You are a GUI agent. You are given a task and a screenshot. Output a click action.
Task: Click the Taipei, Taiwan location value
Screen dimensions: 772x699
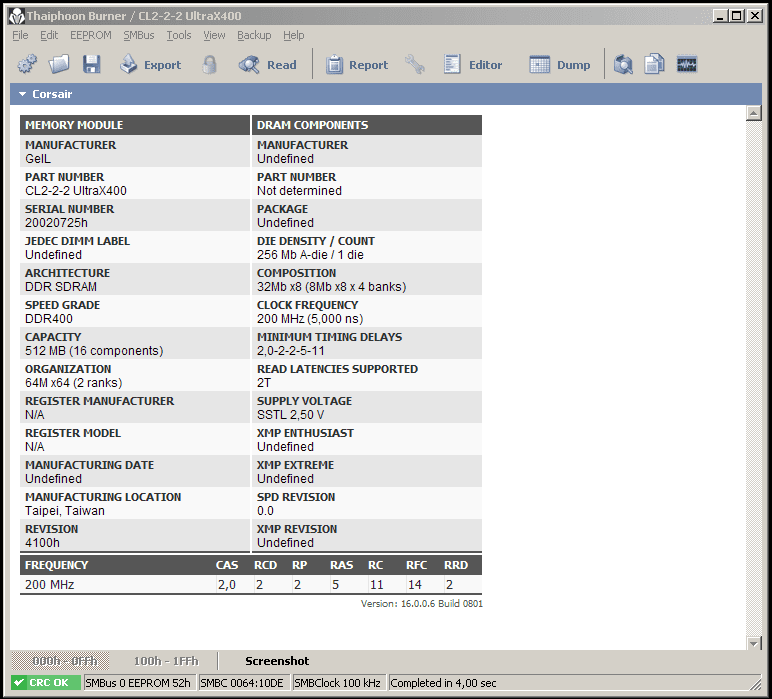65,511
